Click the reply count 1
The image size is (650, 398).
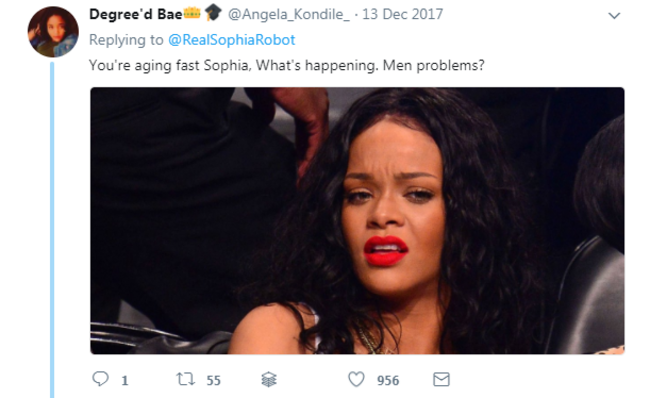124,380
